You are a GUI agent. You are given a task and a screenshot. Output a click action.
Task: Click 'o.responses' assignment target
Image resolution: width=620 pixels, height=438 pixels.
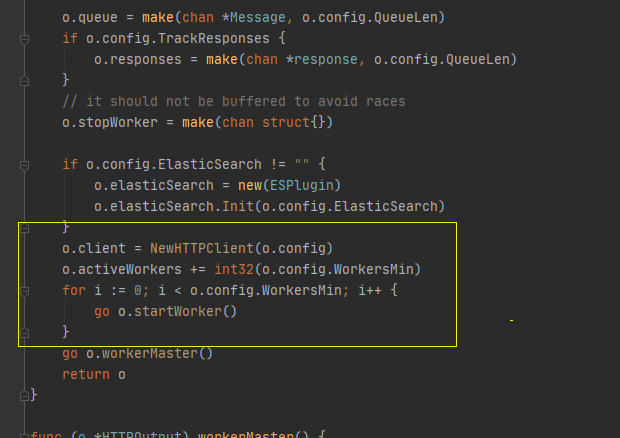138,60
